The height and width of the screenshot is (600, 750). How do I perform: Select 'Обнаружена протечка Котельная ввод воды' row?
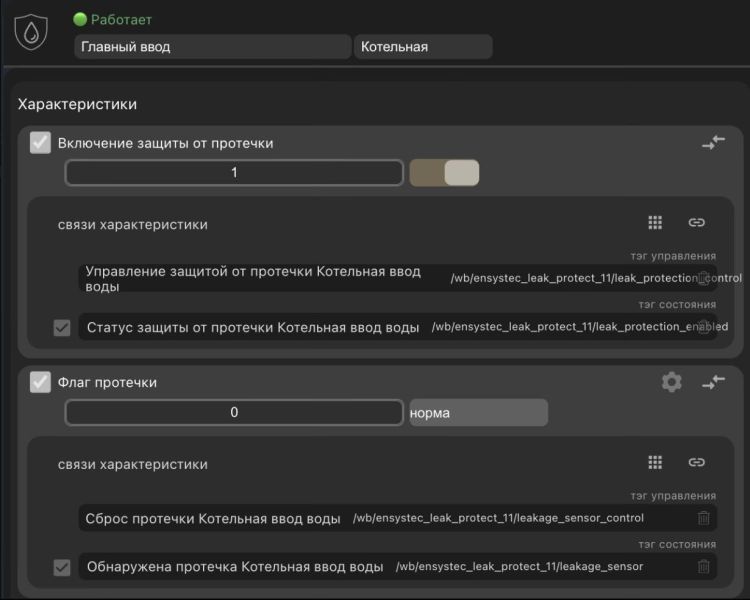pyautogui.click(x=397, y=567)
